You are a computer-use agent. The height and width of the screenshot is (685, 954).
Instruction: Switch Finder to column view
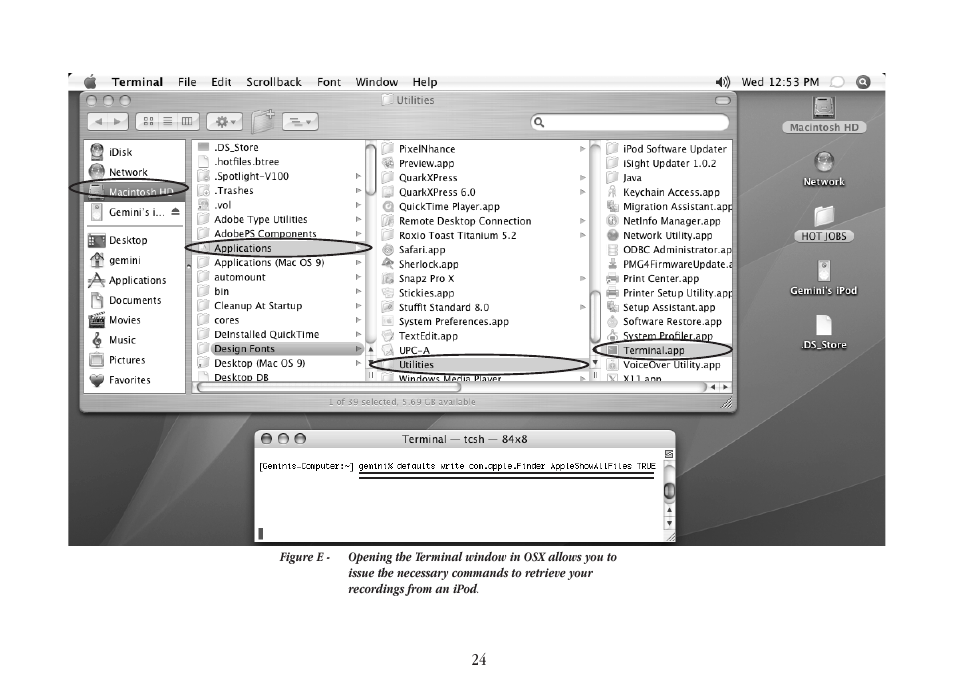(x=187, y=122)
